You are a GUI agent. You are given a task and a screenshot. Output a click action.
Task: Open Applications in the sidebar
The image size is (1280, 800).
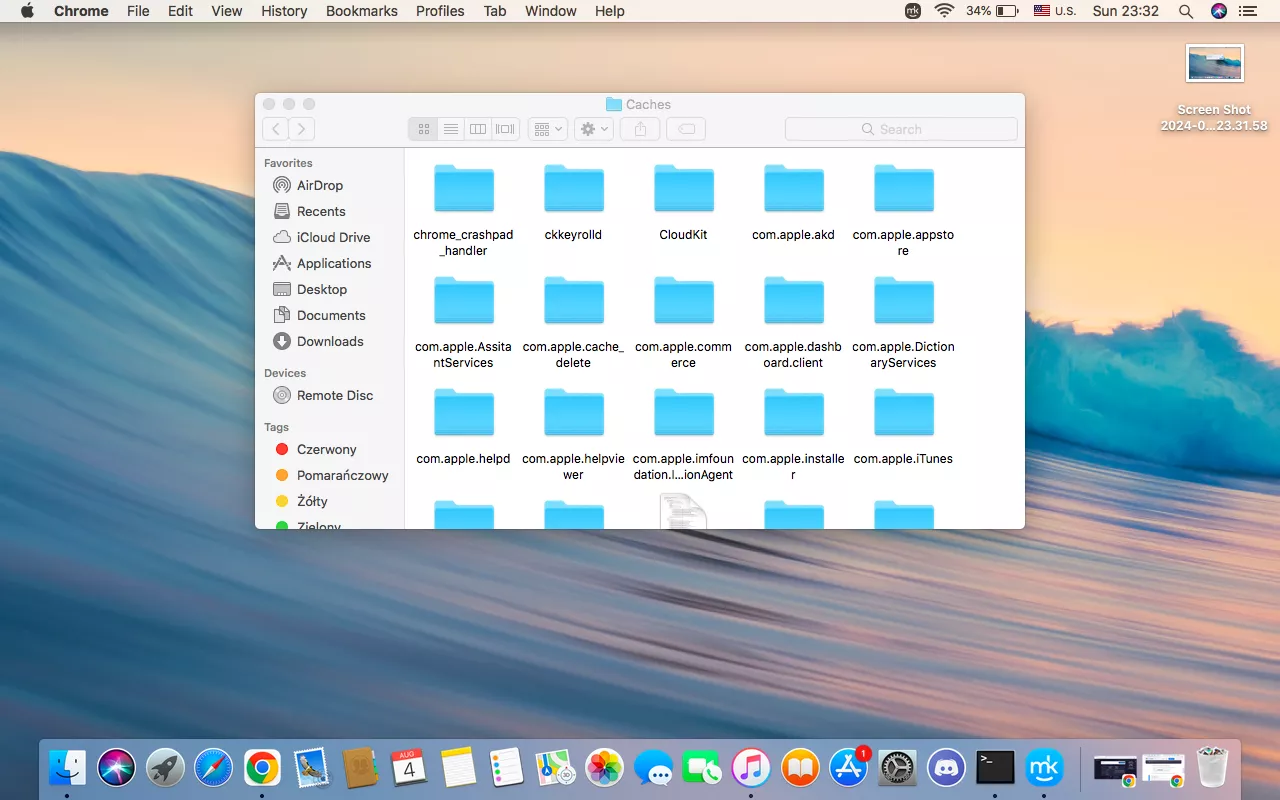point(333,263)
